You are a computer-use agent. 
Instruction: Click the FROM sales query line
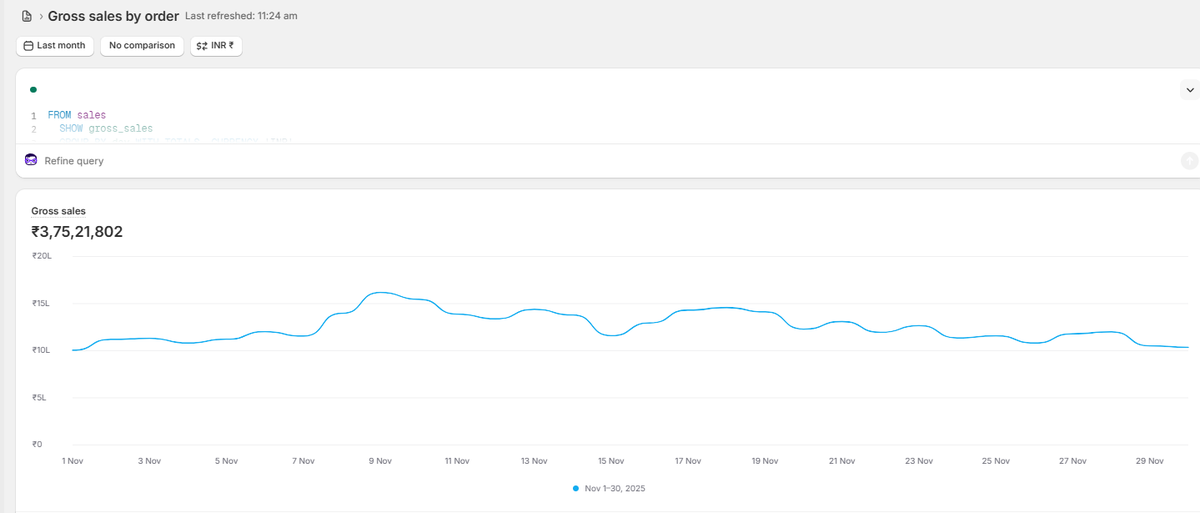76,115
